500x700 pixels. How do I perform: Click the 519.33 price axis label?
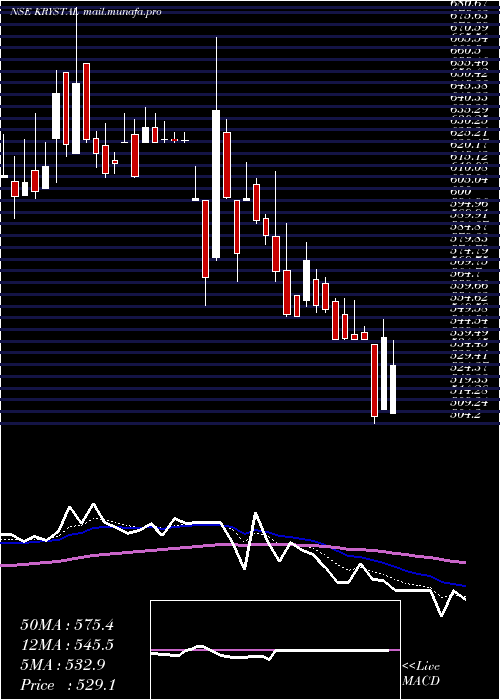click(x=470, y=379)
